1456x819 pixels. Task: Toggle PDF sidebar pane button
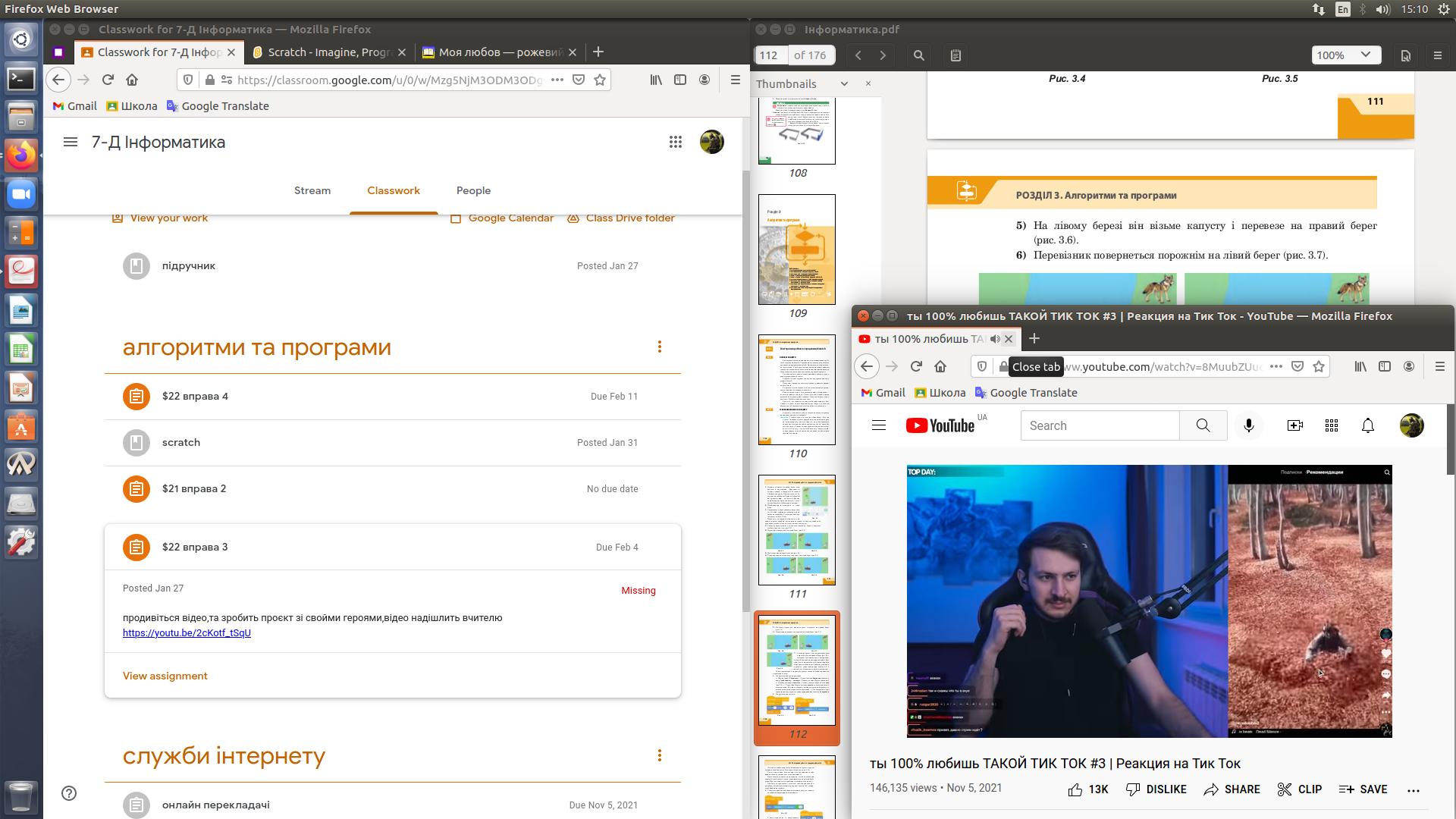click(x=955, y=55)
